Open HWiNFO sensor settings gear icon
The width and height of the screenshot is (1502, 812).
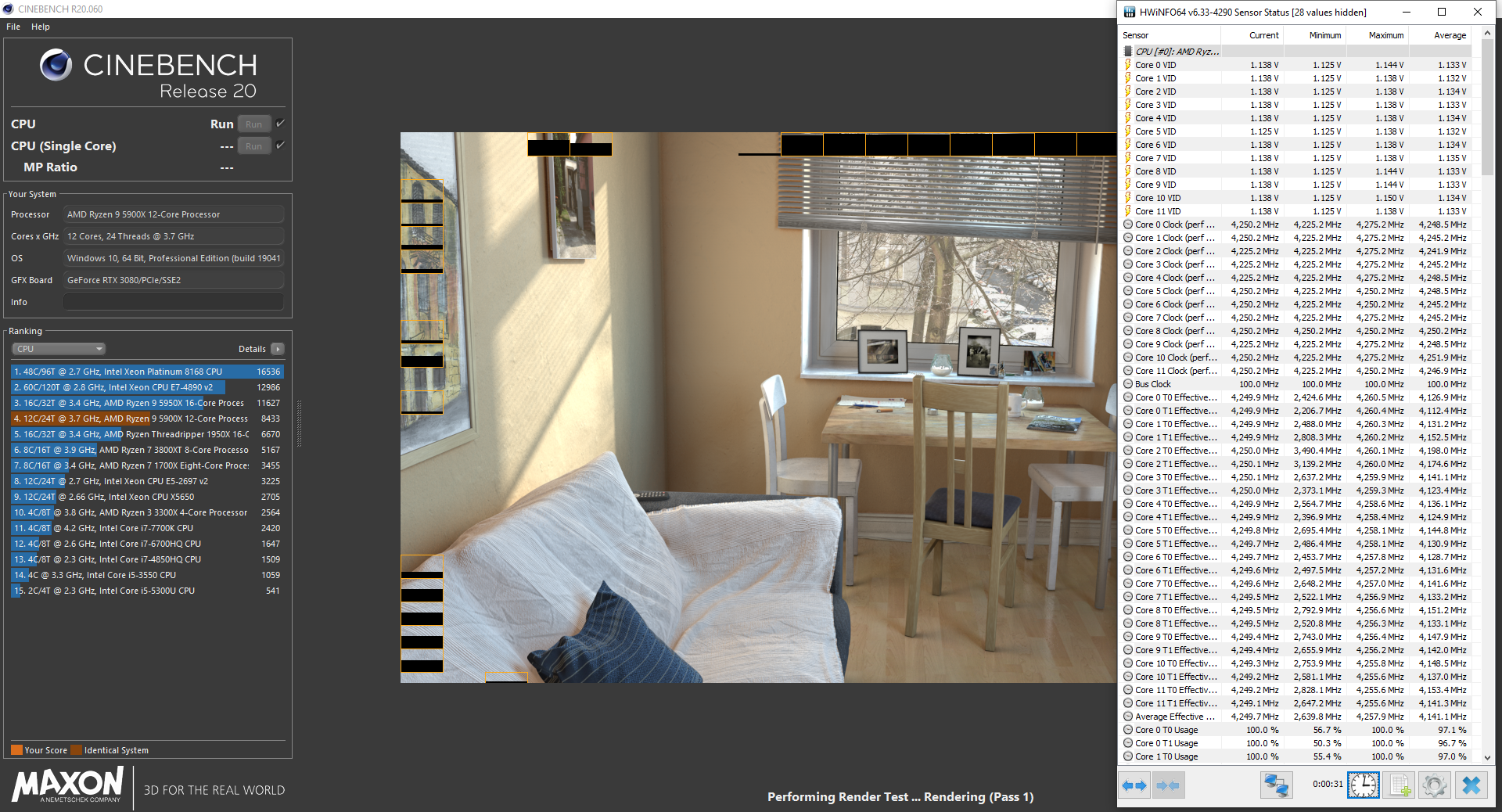[1435, 785]
